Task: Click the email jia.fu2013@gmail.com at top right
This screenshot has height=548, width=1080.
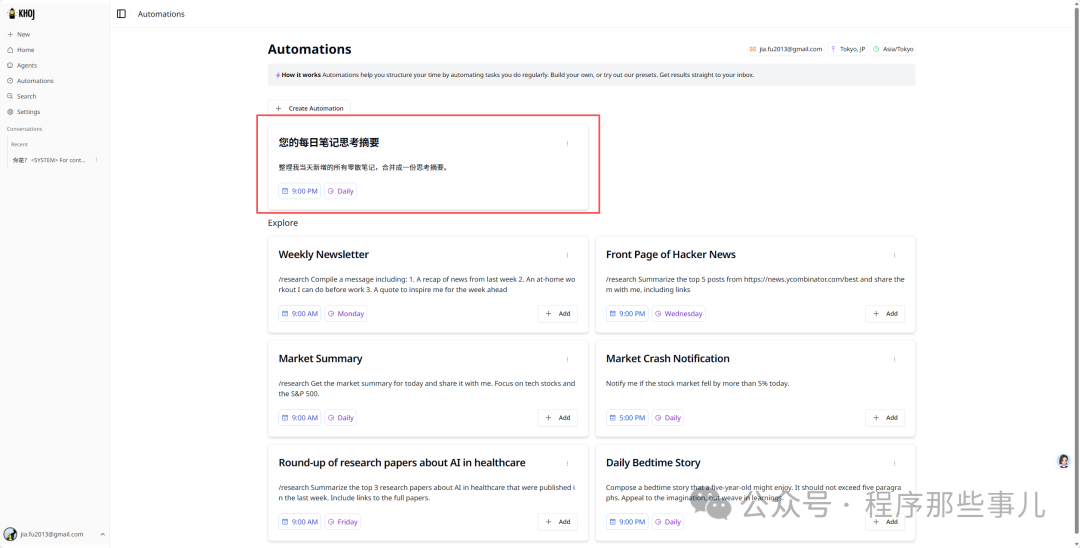Action: [x=786, y=49]
